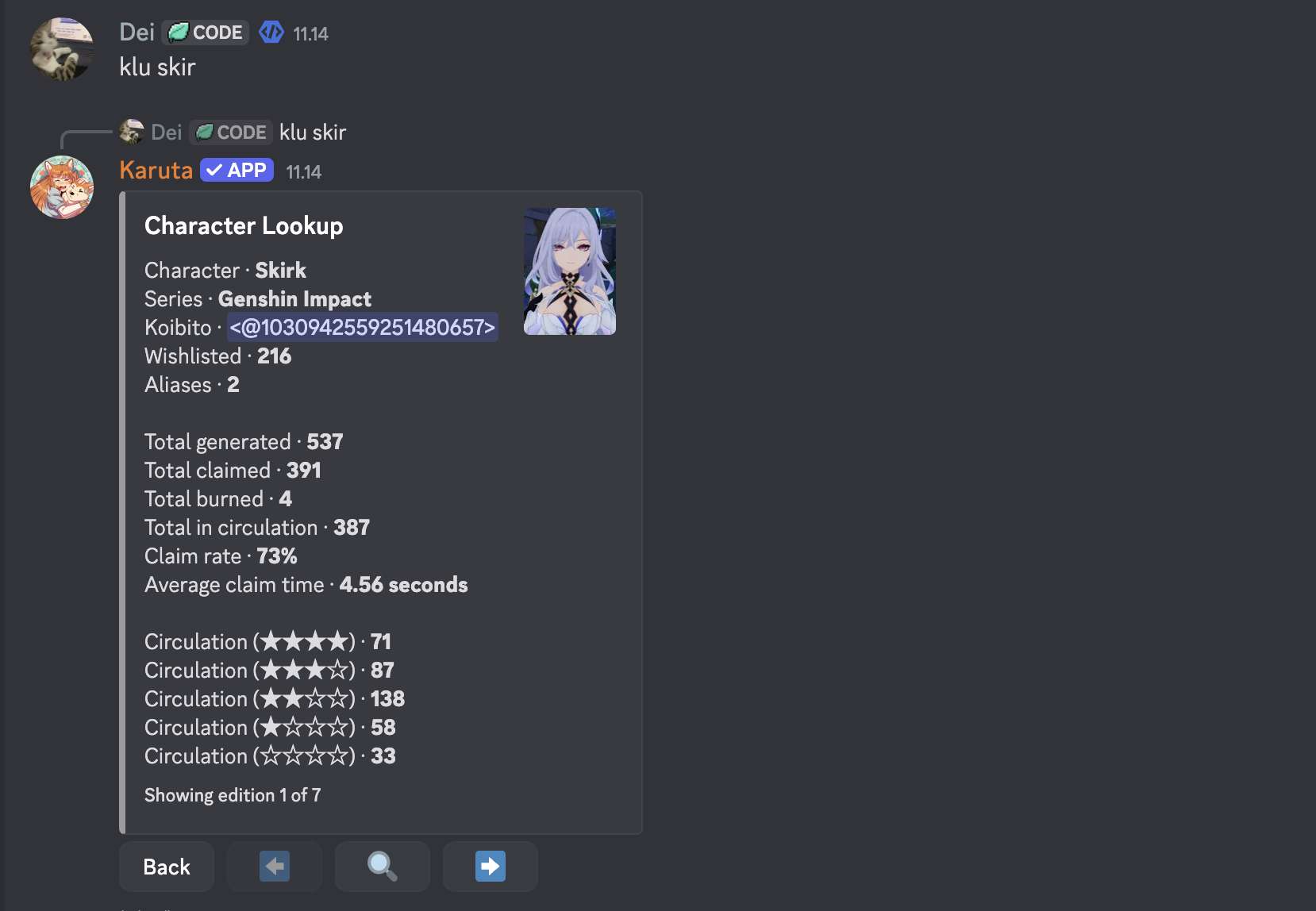The height and width of the screenshot is (911, 1316).
Task: Click the magnifying glass search button
Action: (x=383, y=867)
